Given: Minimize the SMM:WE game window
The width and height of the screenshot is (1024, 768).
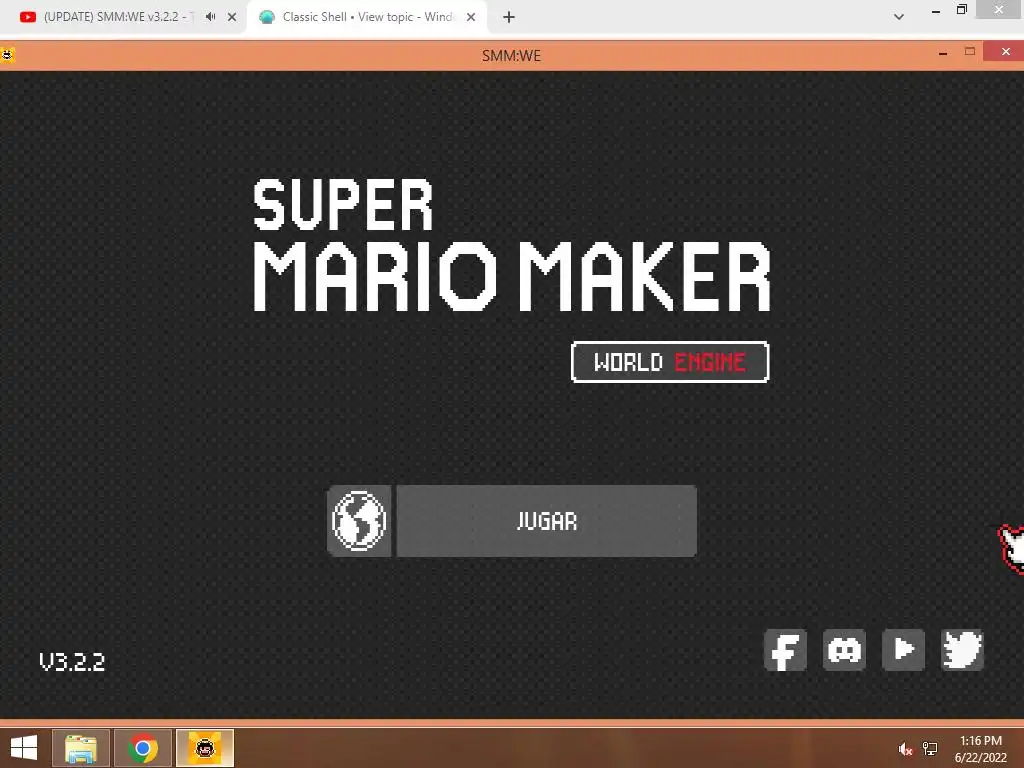Looking at the screenshot, I should point(942,53).
